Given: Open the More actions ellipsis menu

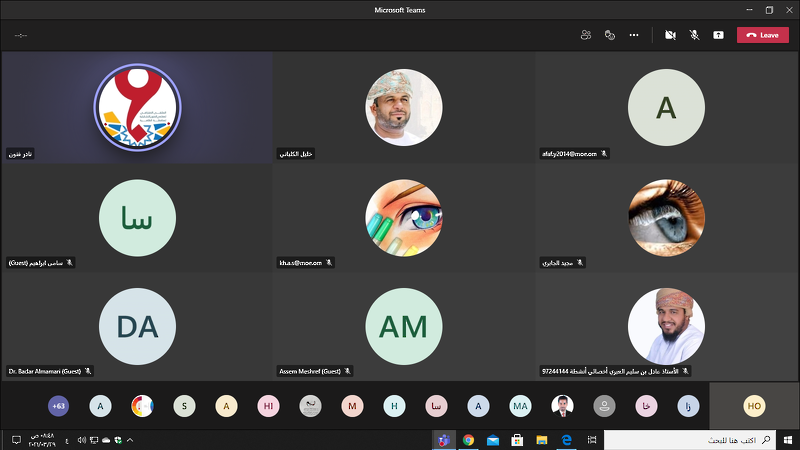Looking at the screenshot, I should [634, 35].
